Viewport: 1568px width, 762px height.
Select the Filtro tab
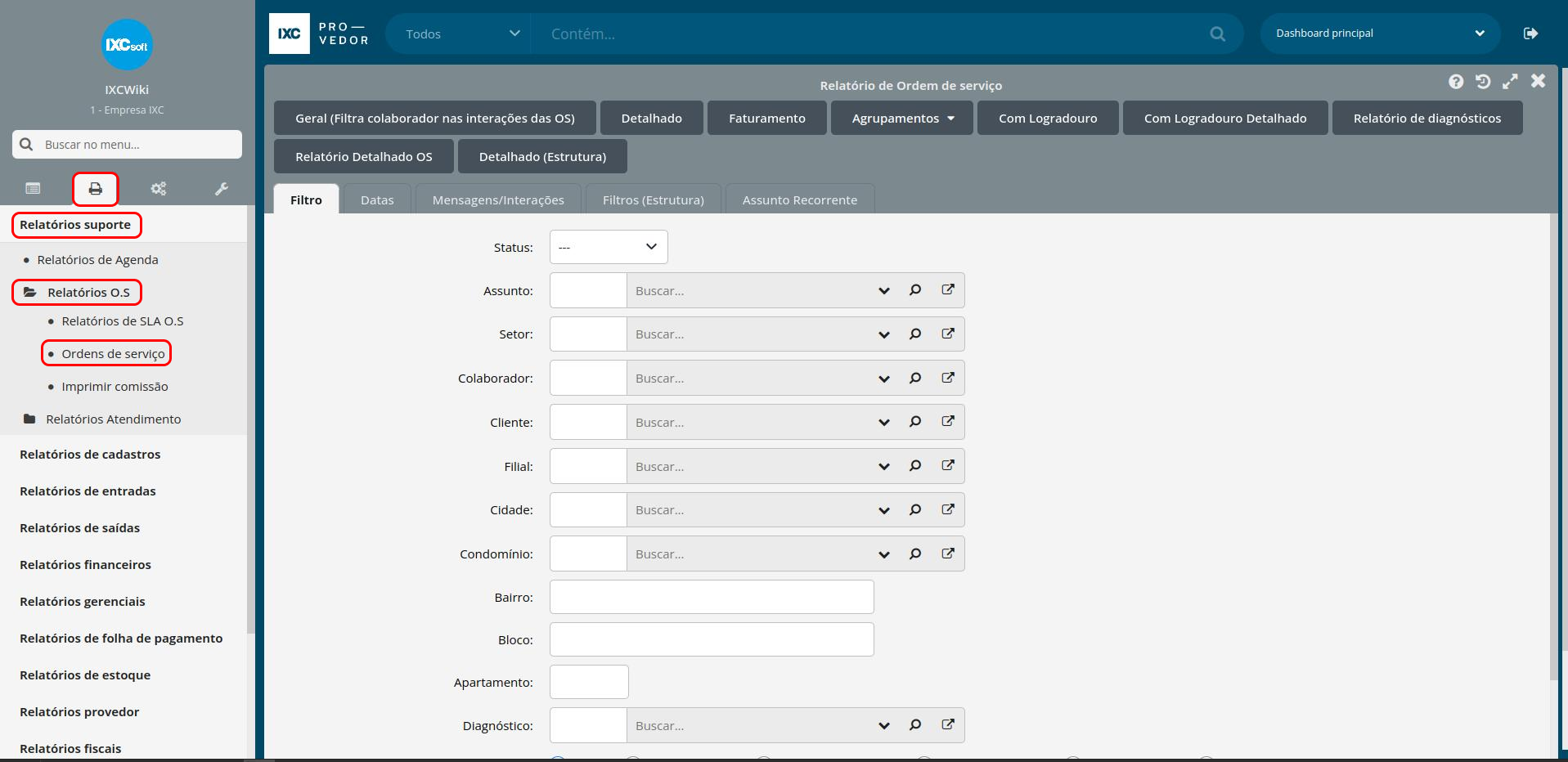point(306,199)
